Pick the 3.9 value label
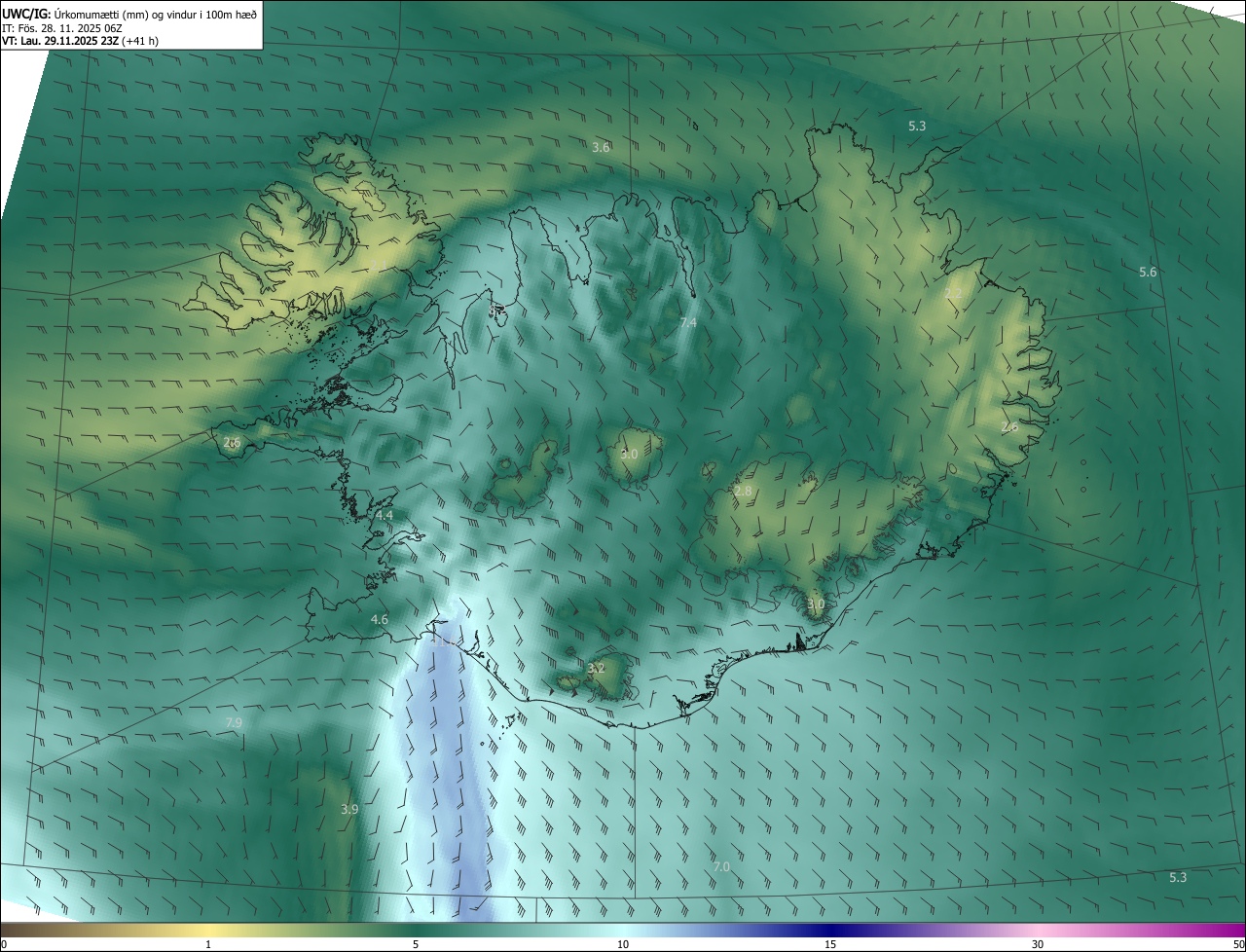The width and height of the screenshot is (1246, 952). (x=349, y=809)
